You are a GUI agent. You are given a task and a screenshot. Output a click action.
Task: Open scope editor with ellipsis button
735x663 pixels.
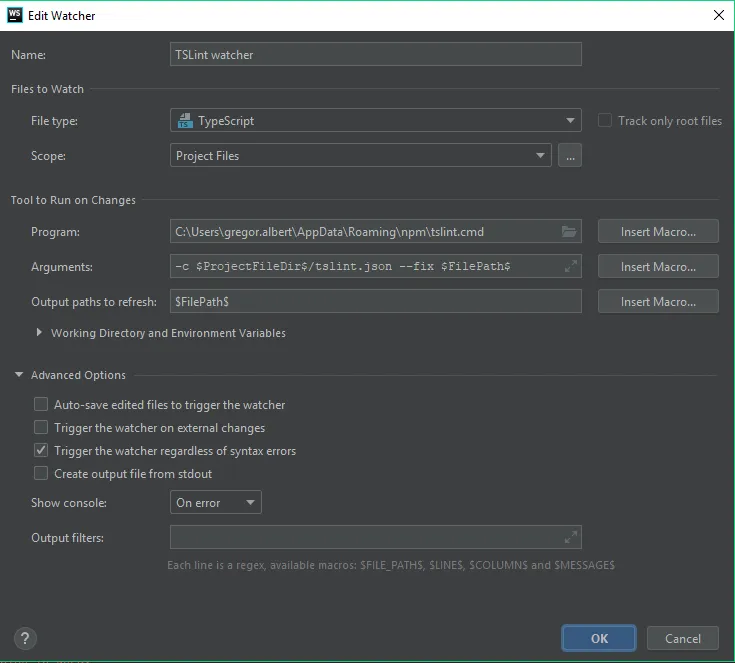tap(570, 156)
